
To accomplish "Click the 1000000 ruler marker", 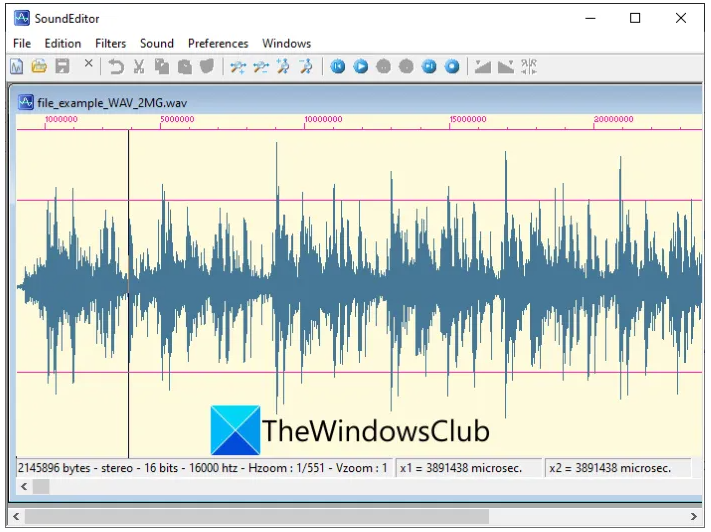I will click(x=61, y=119).
